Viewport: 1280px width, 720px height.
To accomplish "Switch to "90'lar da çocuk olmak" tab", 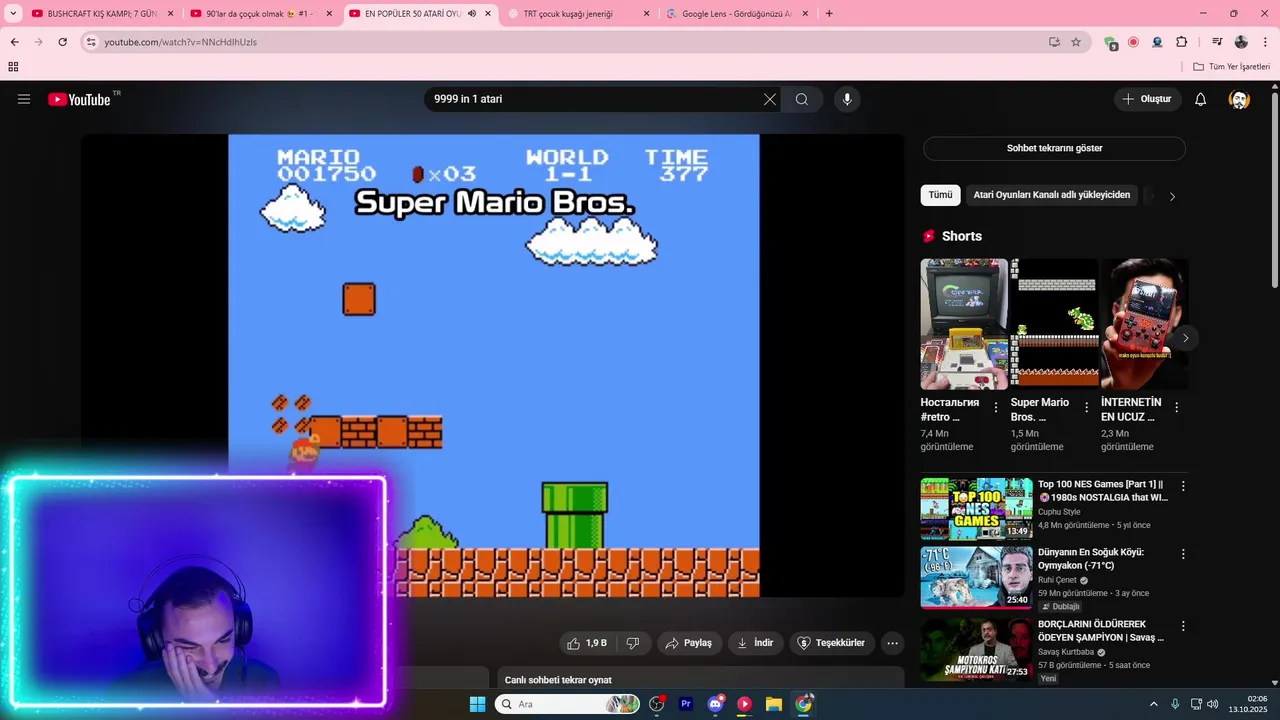I will [260, 14].
